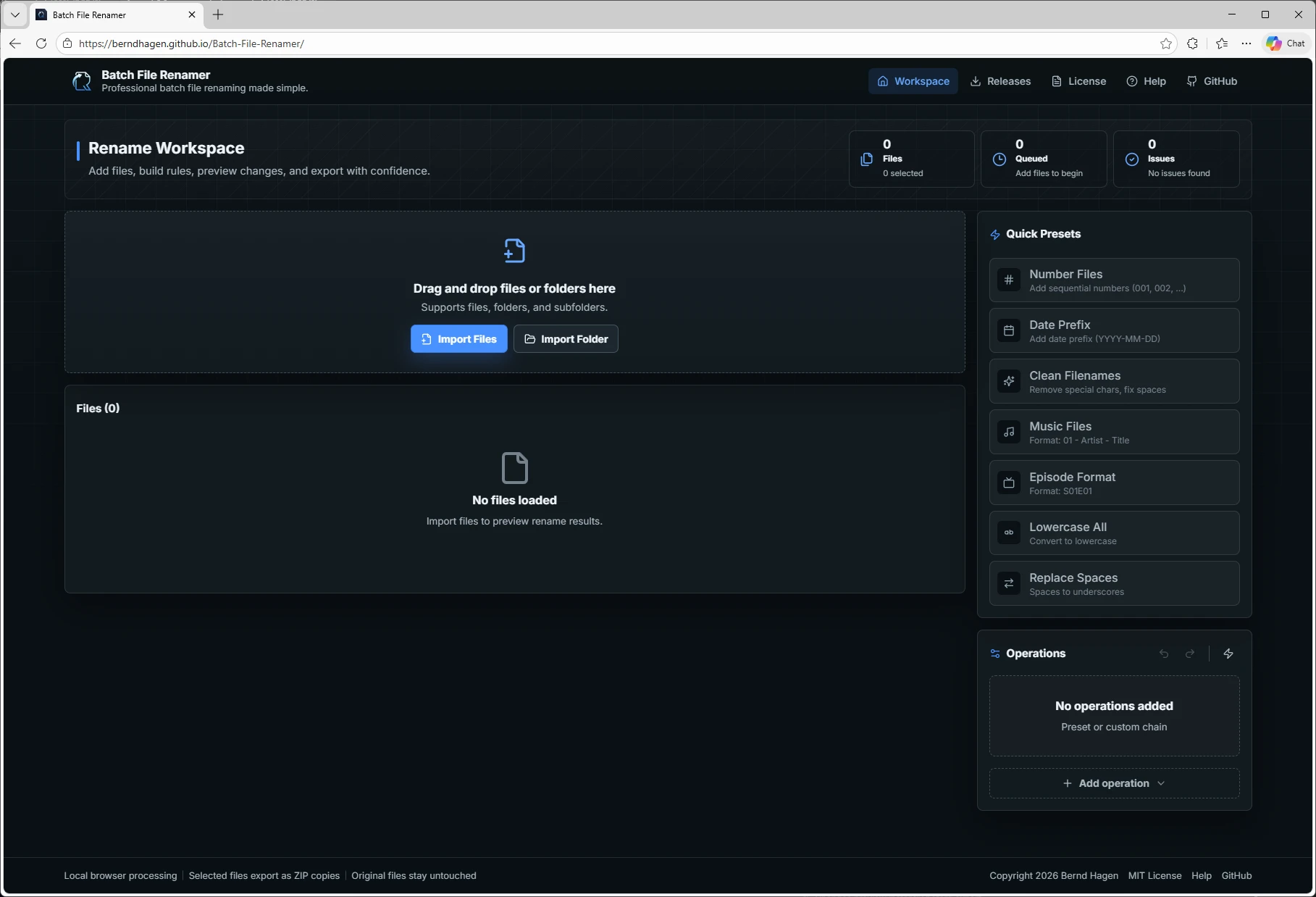Click the Replace Spaces swap icon
This screenshot has width=1316, height=897.
[x=1009, y=583]
